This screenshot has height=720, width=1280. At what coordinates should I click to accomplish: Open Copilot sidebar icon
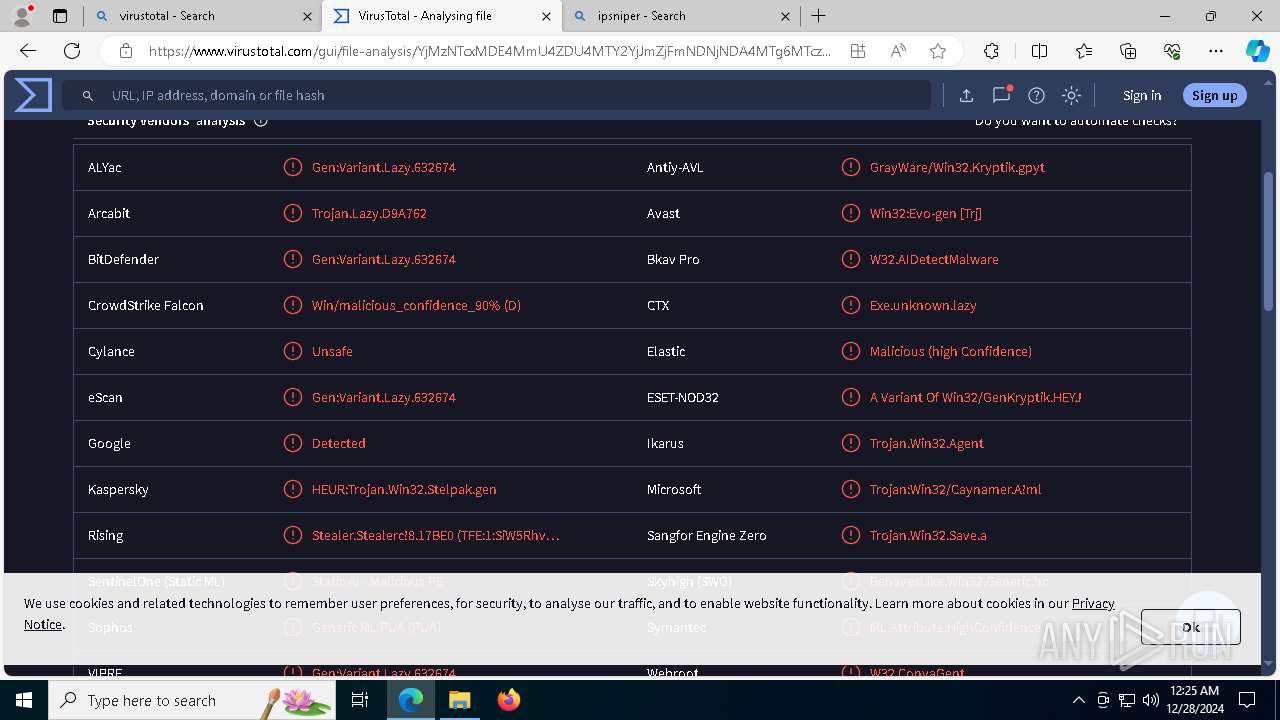click(1257, 51)
